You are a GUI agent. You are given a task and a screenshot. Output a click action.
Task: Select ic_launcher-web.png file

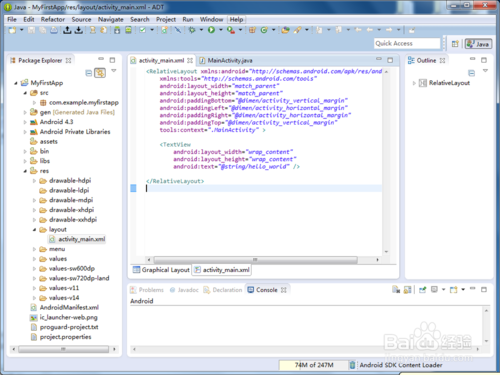tap(64, 317)
